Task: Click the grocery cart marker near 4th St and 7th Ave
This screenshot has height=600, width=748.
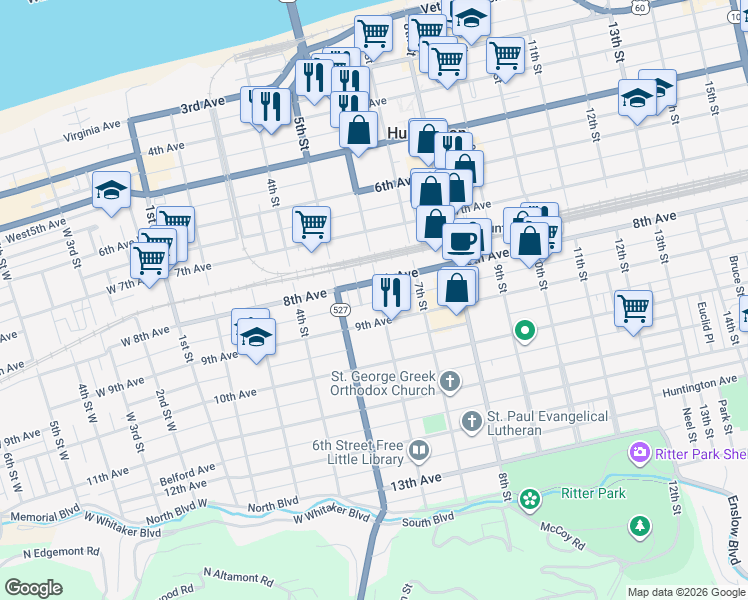Action: (312, 226)
